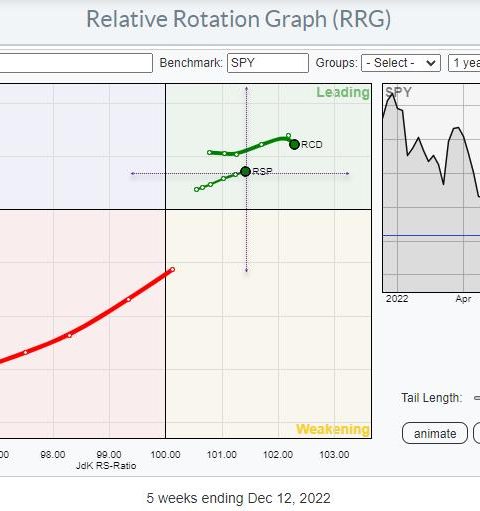The width and height of the screenshot is (480, 511).
Task: Click into the Benchmark SPY input field
Action: click(x=268, y=63)
